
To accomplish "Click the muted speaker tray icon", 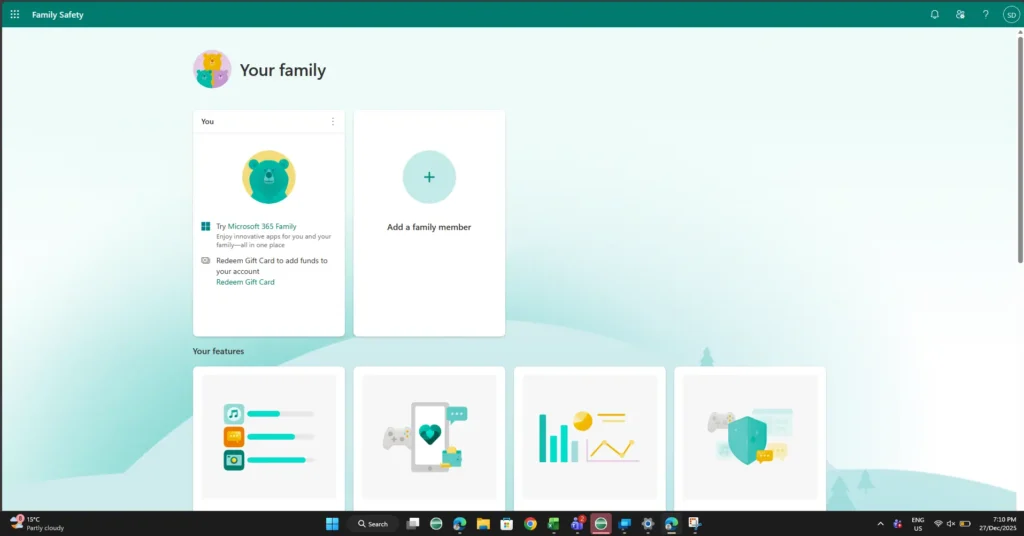I will tap(951, 524).
